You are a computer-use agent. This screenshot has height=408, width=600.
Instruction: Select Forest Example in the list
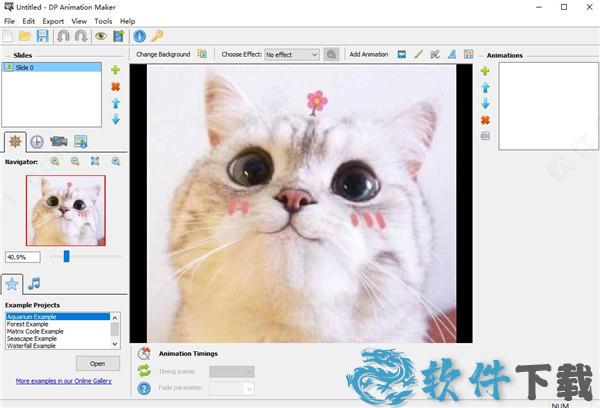58,324
